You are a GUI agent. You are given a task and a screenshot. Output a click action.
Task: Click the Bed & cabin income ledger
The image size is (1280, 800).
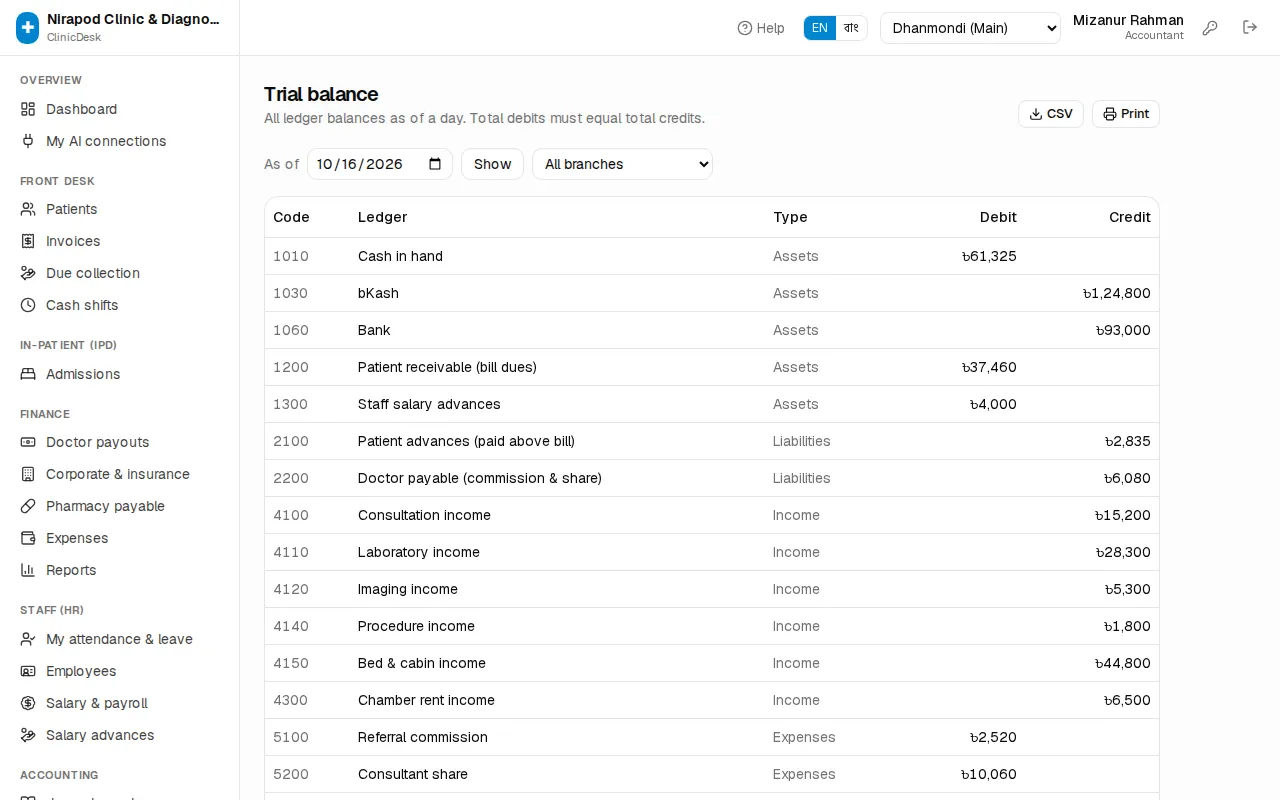click(422, 663)
